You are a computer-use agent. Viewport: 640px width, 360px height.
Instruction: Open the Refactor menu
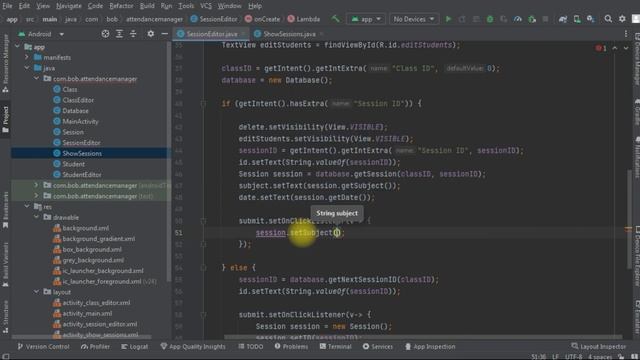121,6
